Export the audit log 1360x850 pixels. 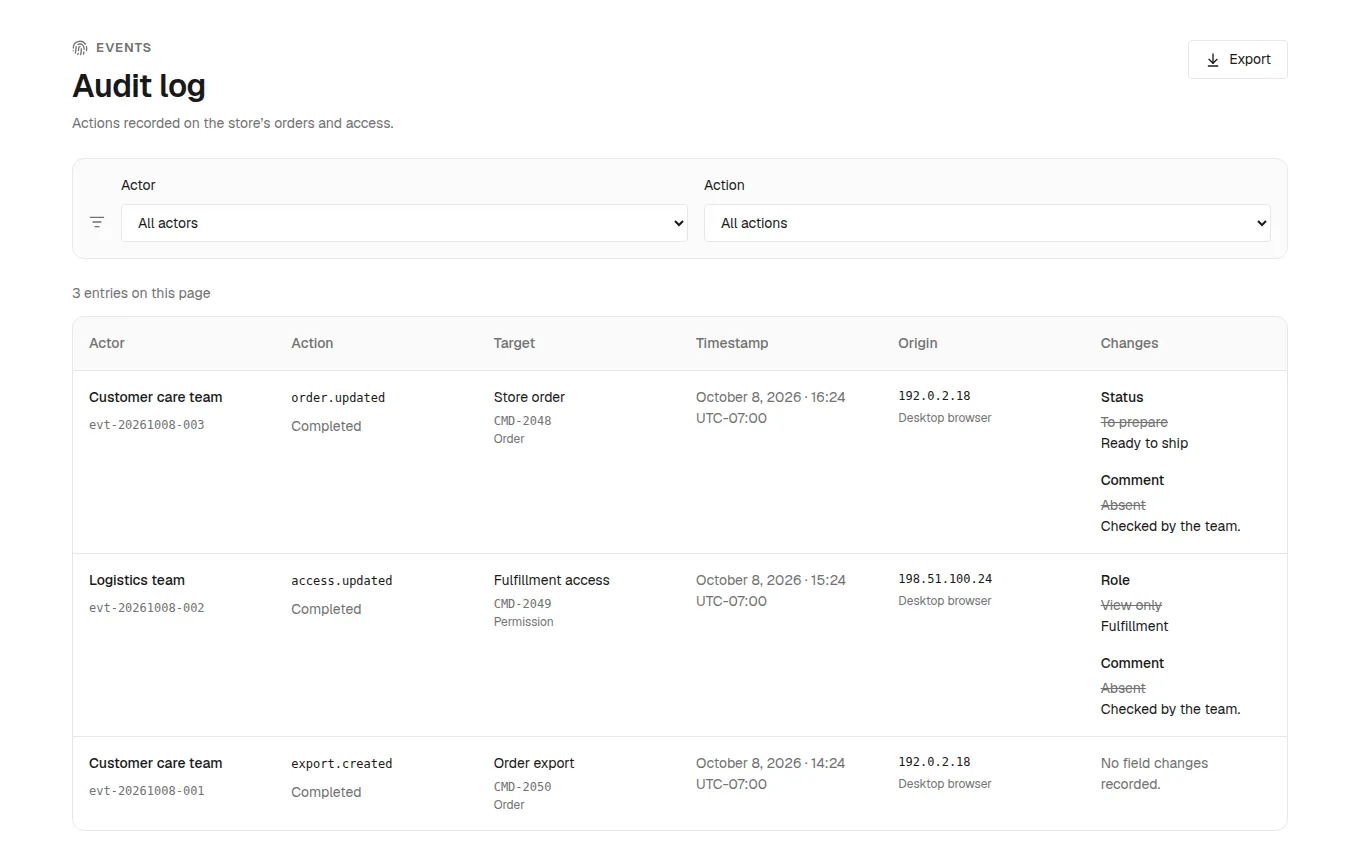click(x=1237, y=59)
